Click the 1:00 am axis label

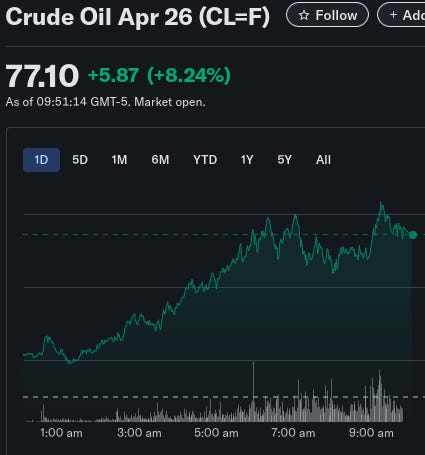pos(61,433)
